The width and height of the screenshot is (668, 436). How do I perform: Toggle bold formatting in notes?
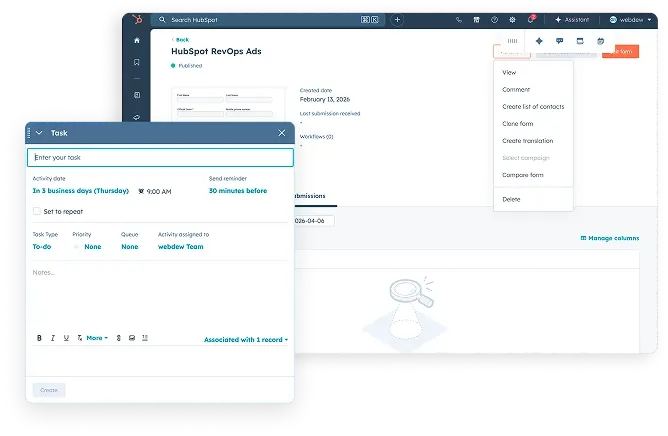pos(39,338)
